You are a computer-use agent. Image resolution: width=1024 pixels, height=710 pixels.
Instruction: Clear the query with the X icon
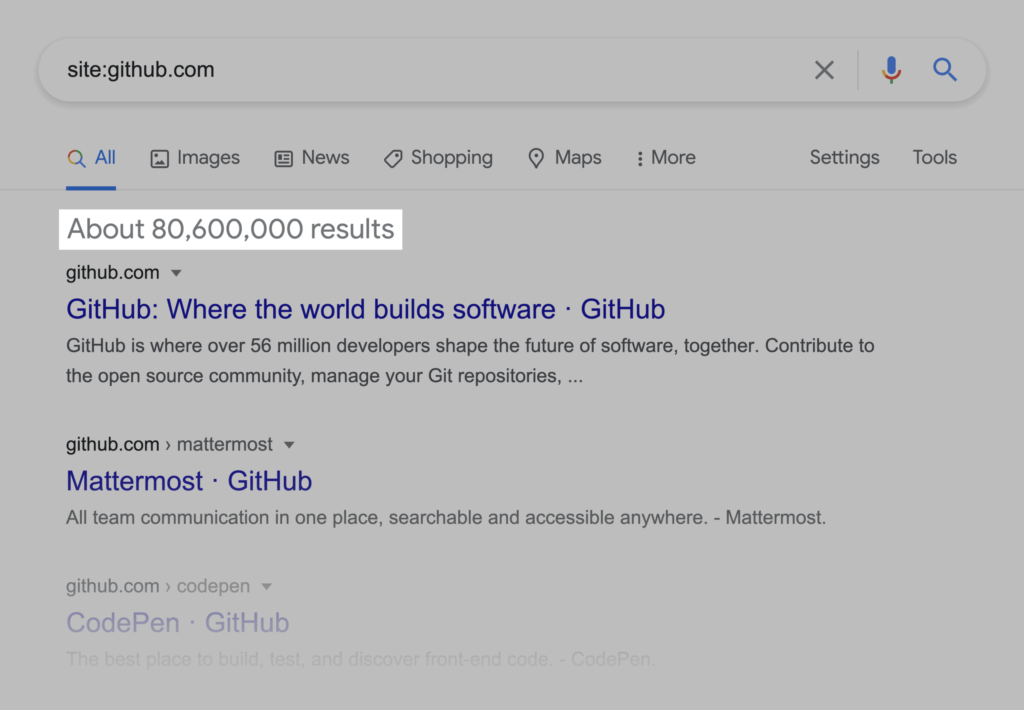point(824,69)
